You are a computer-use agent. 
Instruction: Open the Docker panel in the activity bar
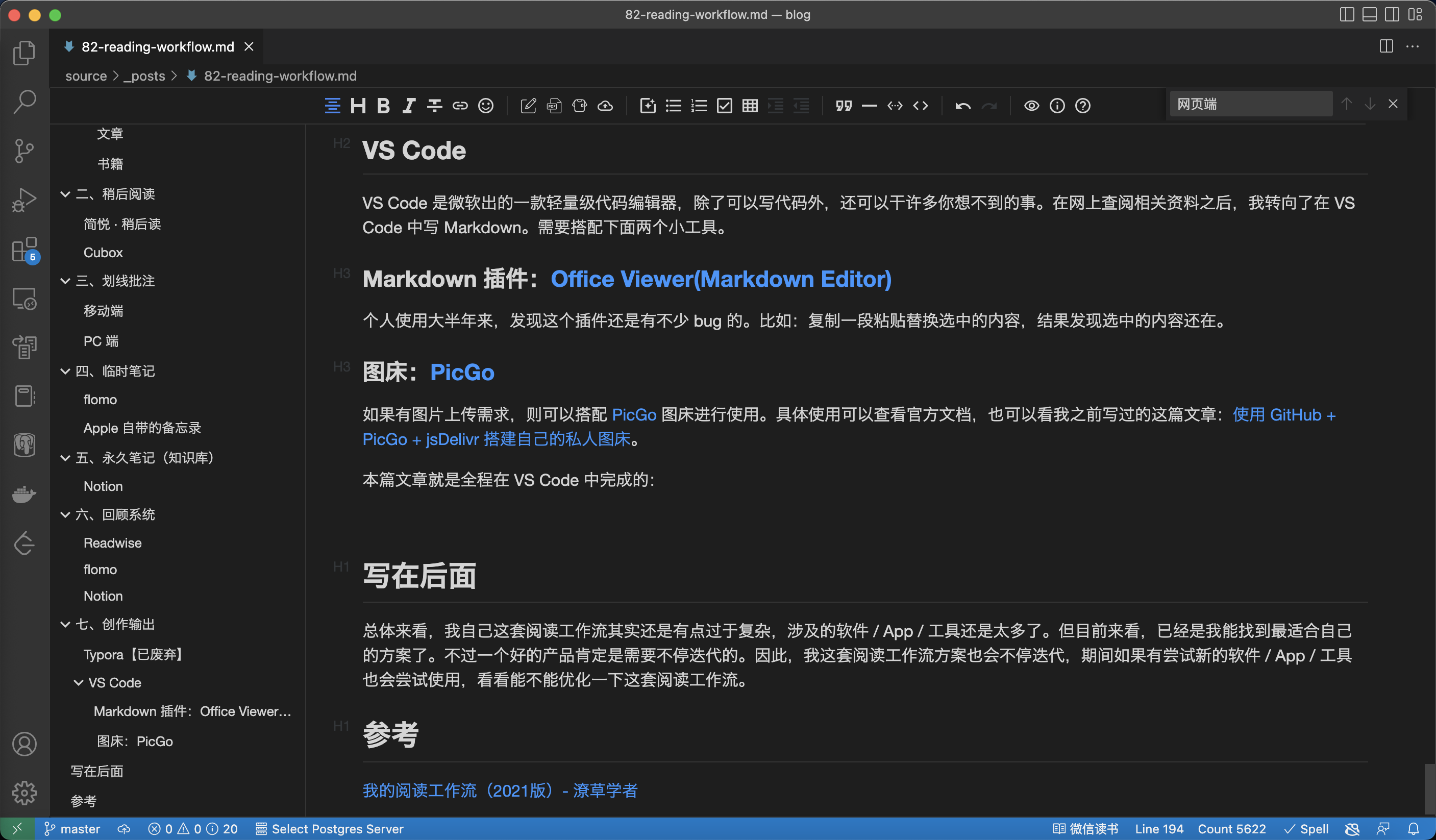24,493
